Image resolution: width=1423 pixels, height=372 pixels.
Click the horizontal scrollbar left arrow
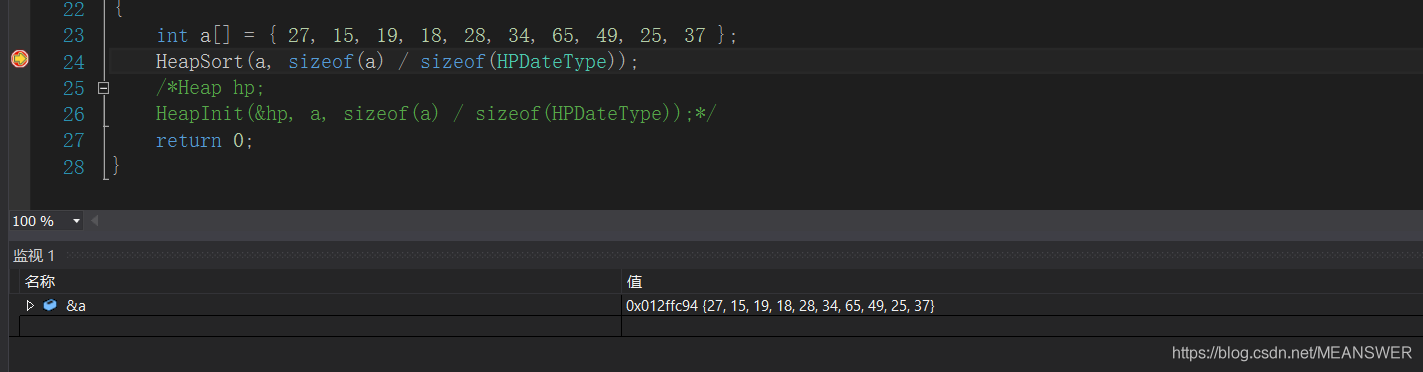[95, 221]
